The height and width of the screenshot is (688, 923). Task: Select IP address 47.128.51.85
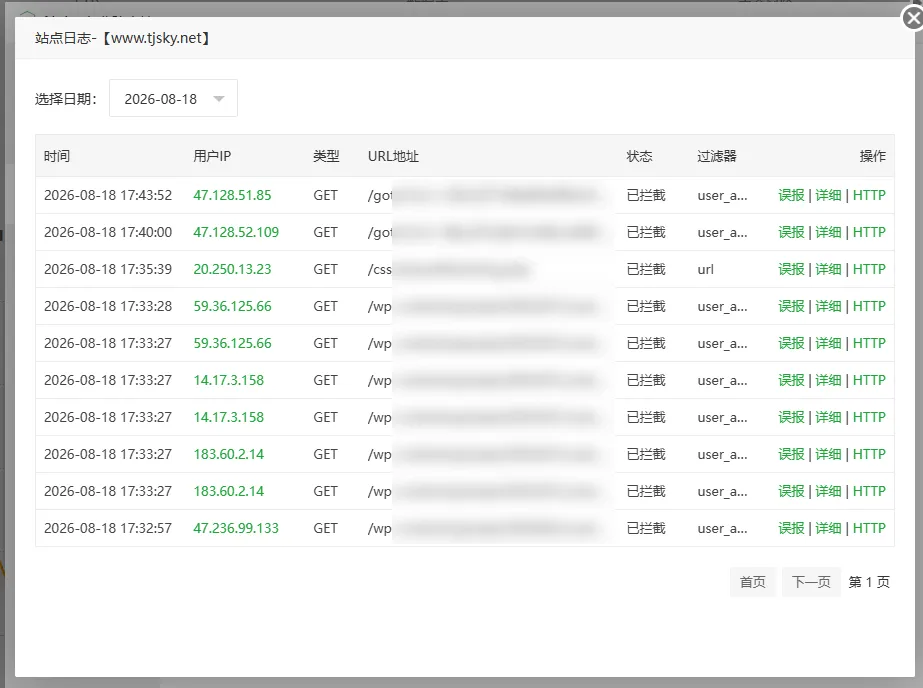point(233,195)
